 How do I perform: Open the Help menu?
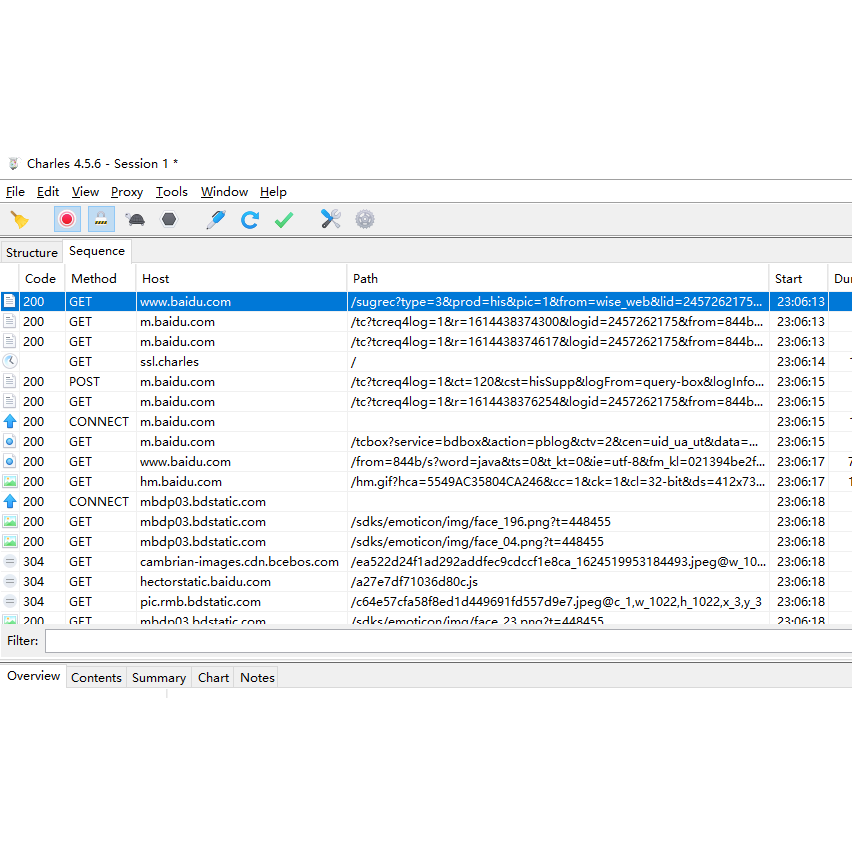click(x=273, y=192)
